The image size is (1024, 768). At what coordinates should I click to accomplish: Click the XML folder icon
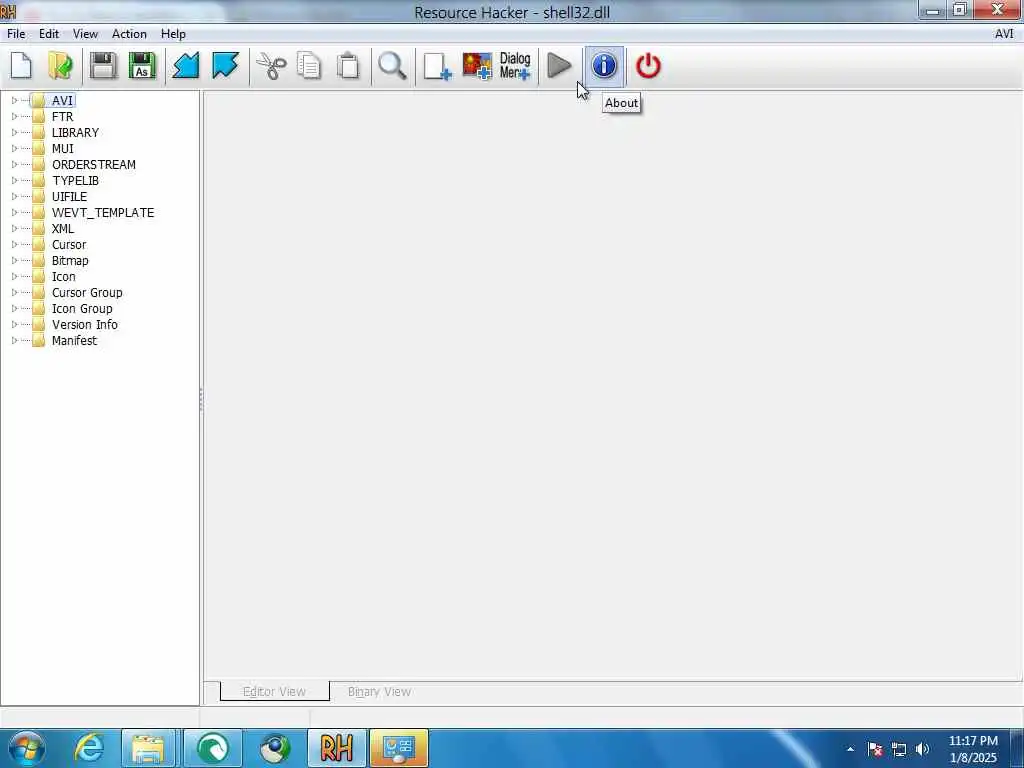coord(39,229)
